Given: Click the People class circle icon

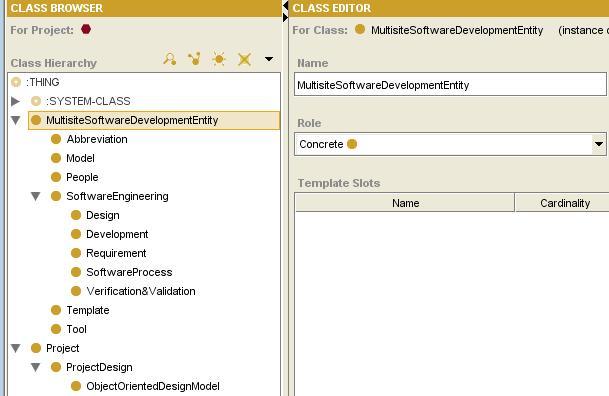Looking at the screenshot, I should click(56, 177).
